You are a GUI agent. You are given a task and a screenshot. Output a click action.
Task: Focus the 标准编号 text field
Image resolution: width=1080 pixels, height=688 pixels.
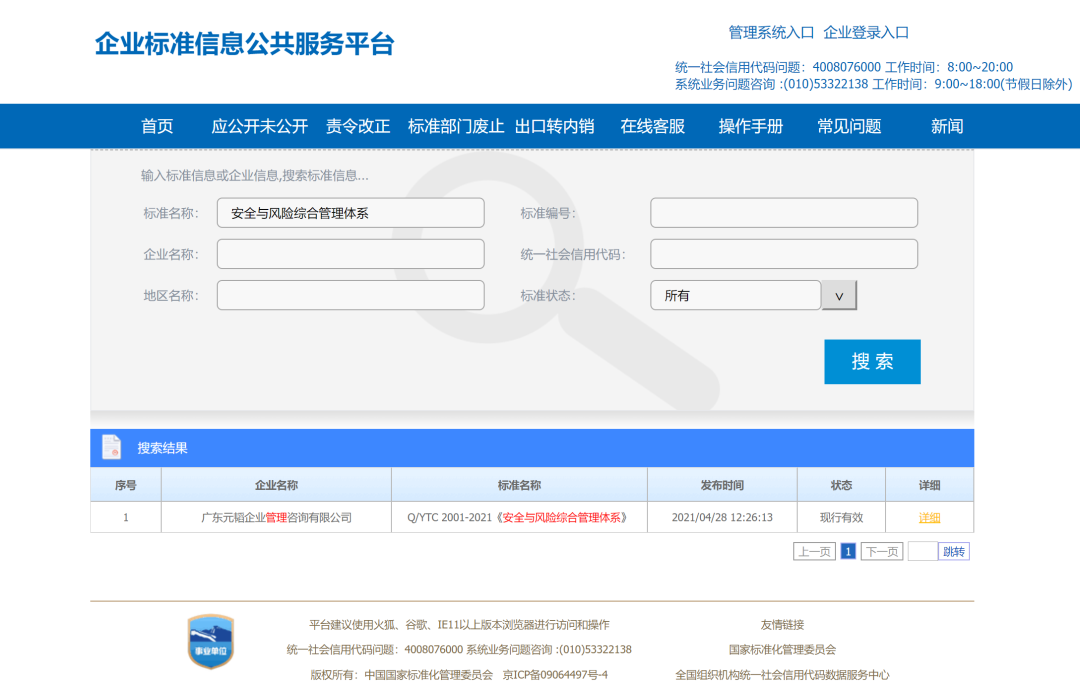[x=783, y=213]
